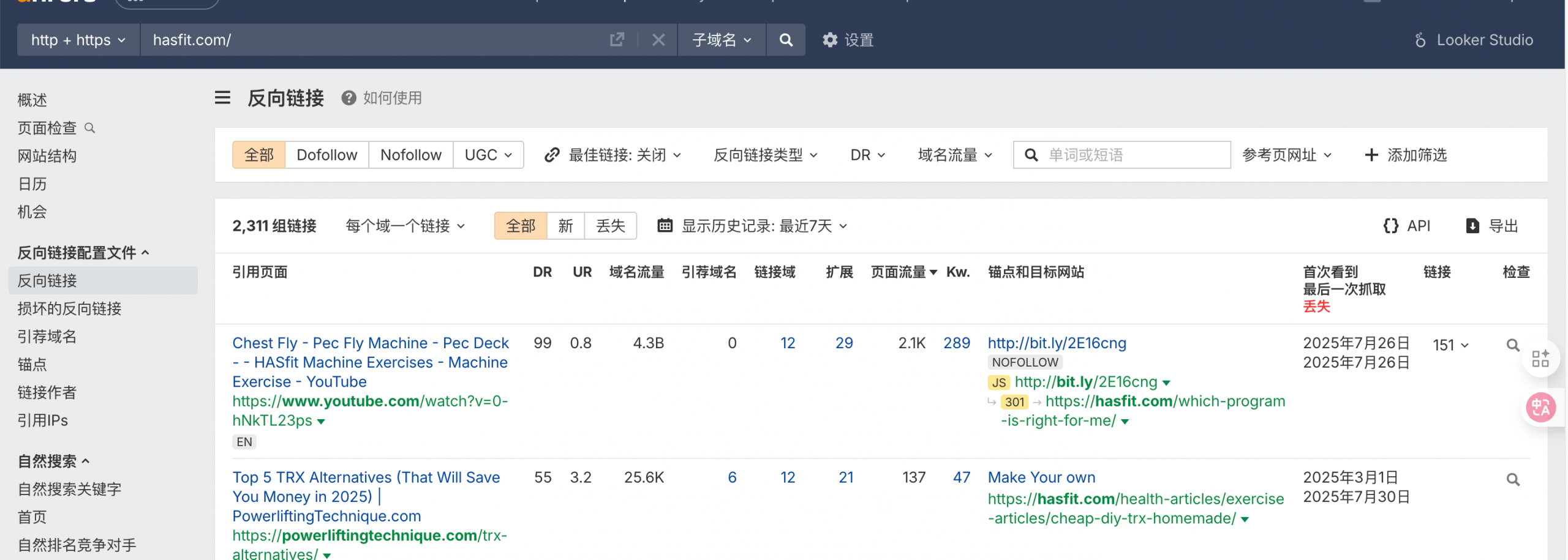
Task: Open 损坏的反向链接 in sidebar
Action: click(x=69, y=308)
